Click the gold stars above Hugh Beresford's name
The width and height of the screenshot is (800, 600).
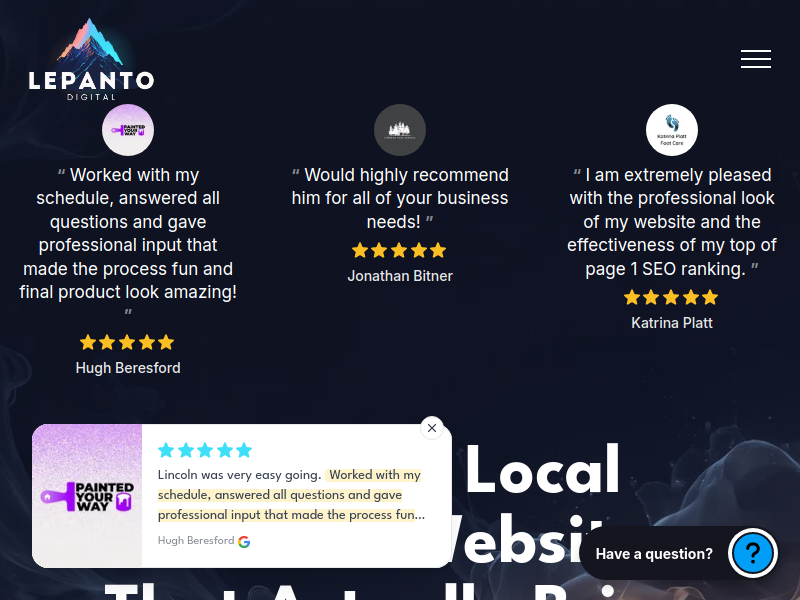127,342
